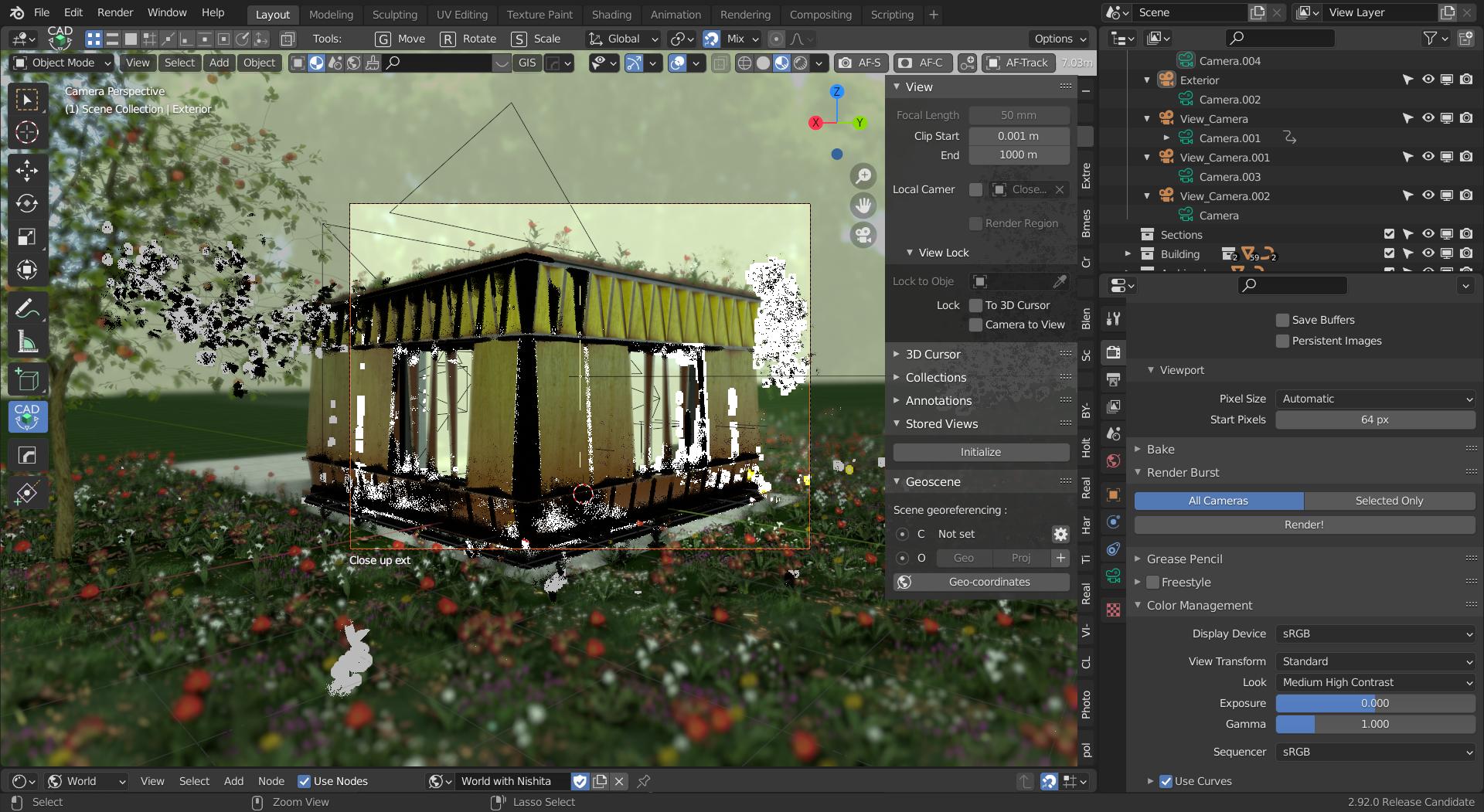Expand the Collections panel
Viewport: 1484px width, 812px height.
tap(935, 377)
